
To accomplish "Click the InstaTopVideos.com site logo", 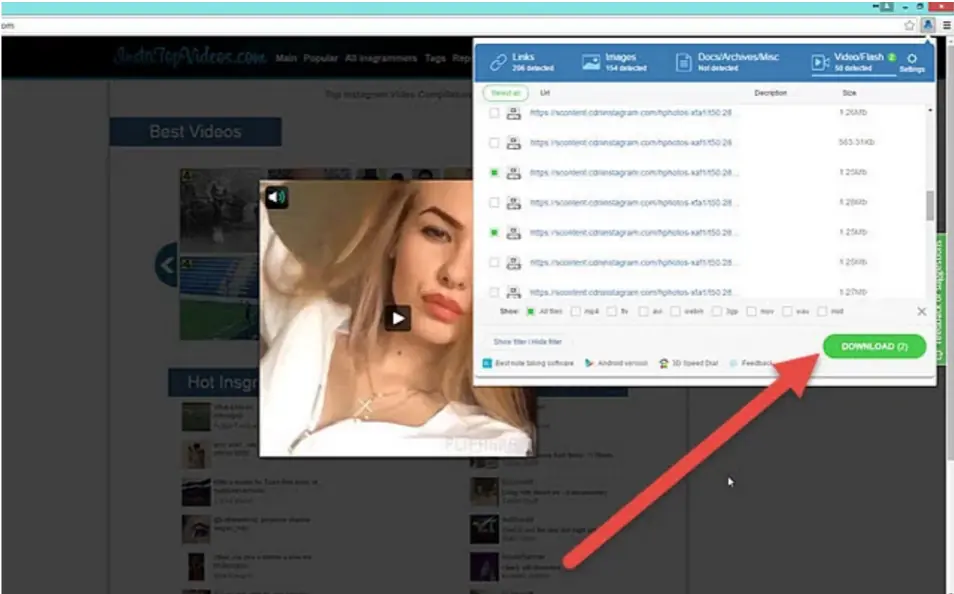I will pyautogui.click(x=190, y=57).
